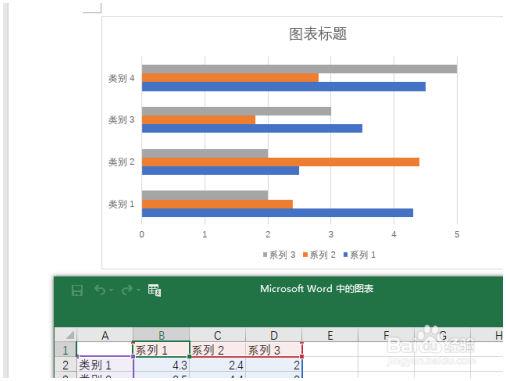Click the orange 类别 2 bar
The image size is (506, 381).
point(281,162)
